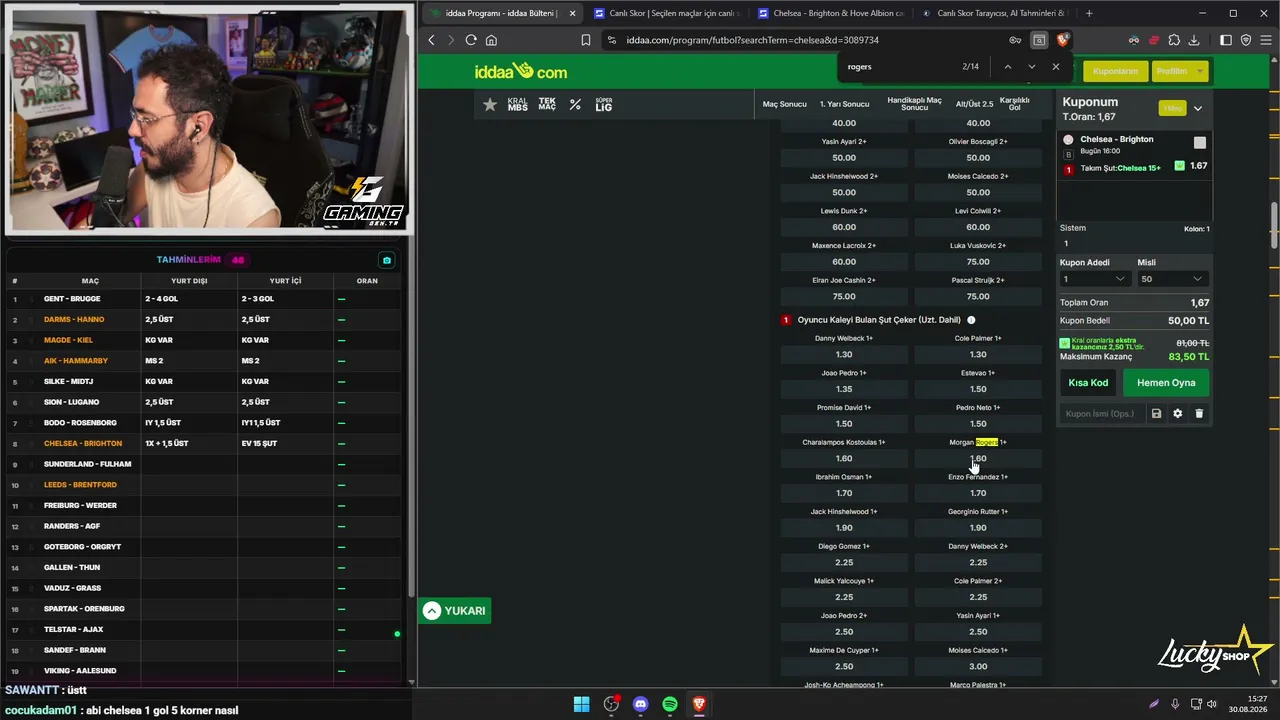
Task: Select Chelsea - Brighton row in Tahminlerim
Action: [x=205, y=443]
